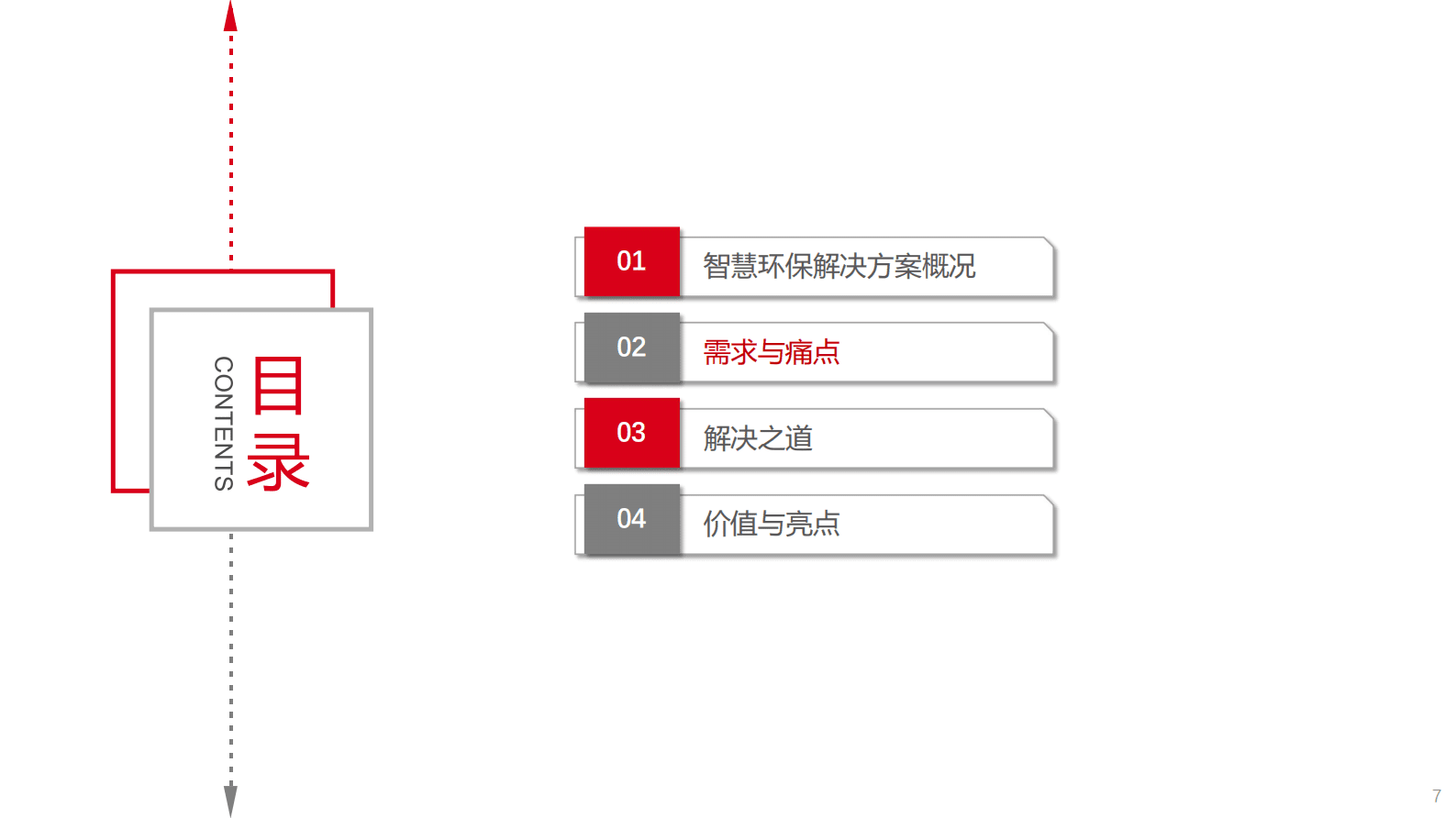Click the red 03 number box
This screenshot has height=818, width=1456.
pyautogui.click(x=631, y=433)
